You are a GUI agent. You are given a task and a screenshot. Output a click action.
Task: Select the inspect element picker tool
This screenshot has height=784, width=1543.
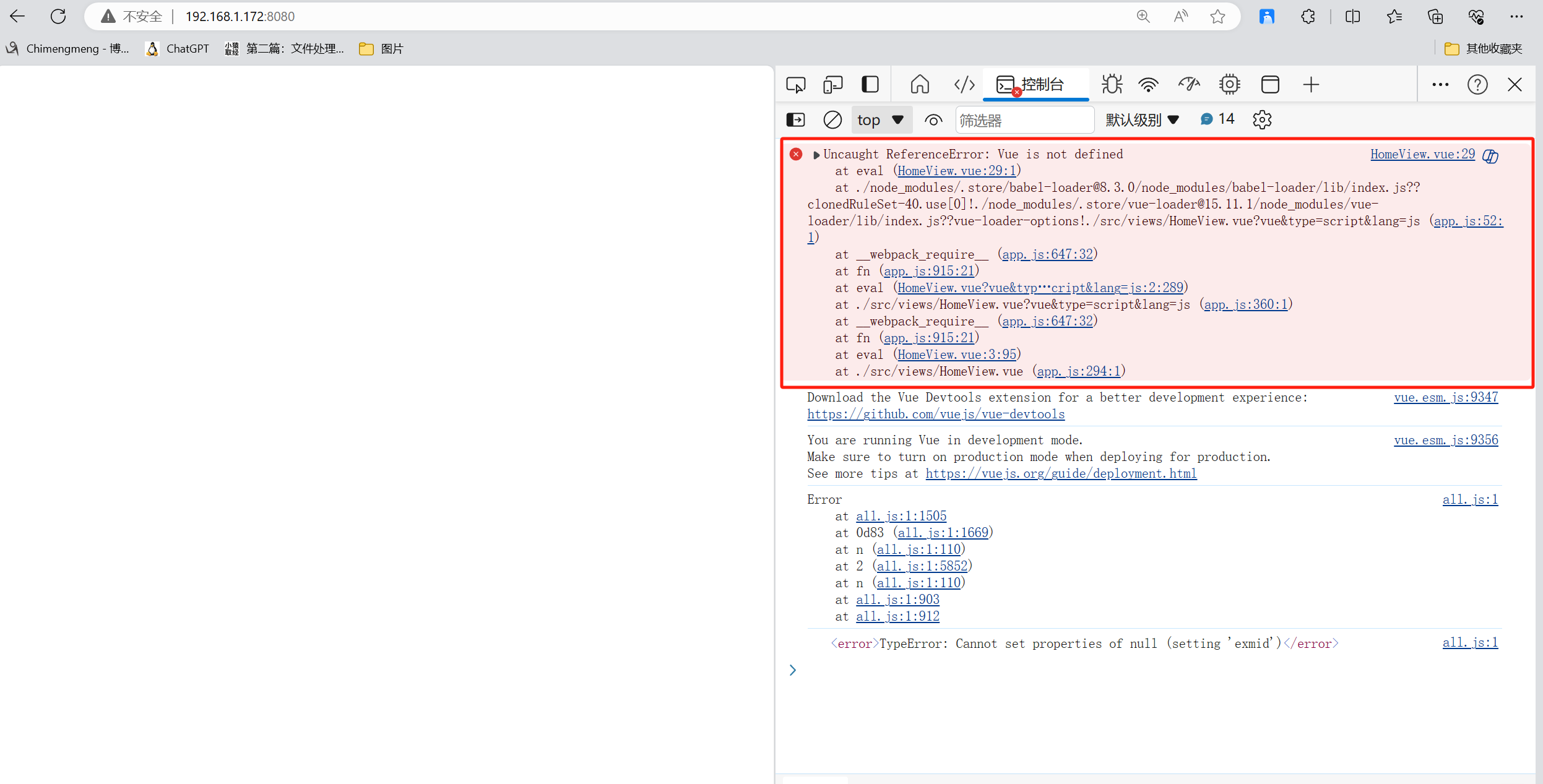(x=796, y=84)
